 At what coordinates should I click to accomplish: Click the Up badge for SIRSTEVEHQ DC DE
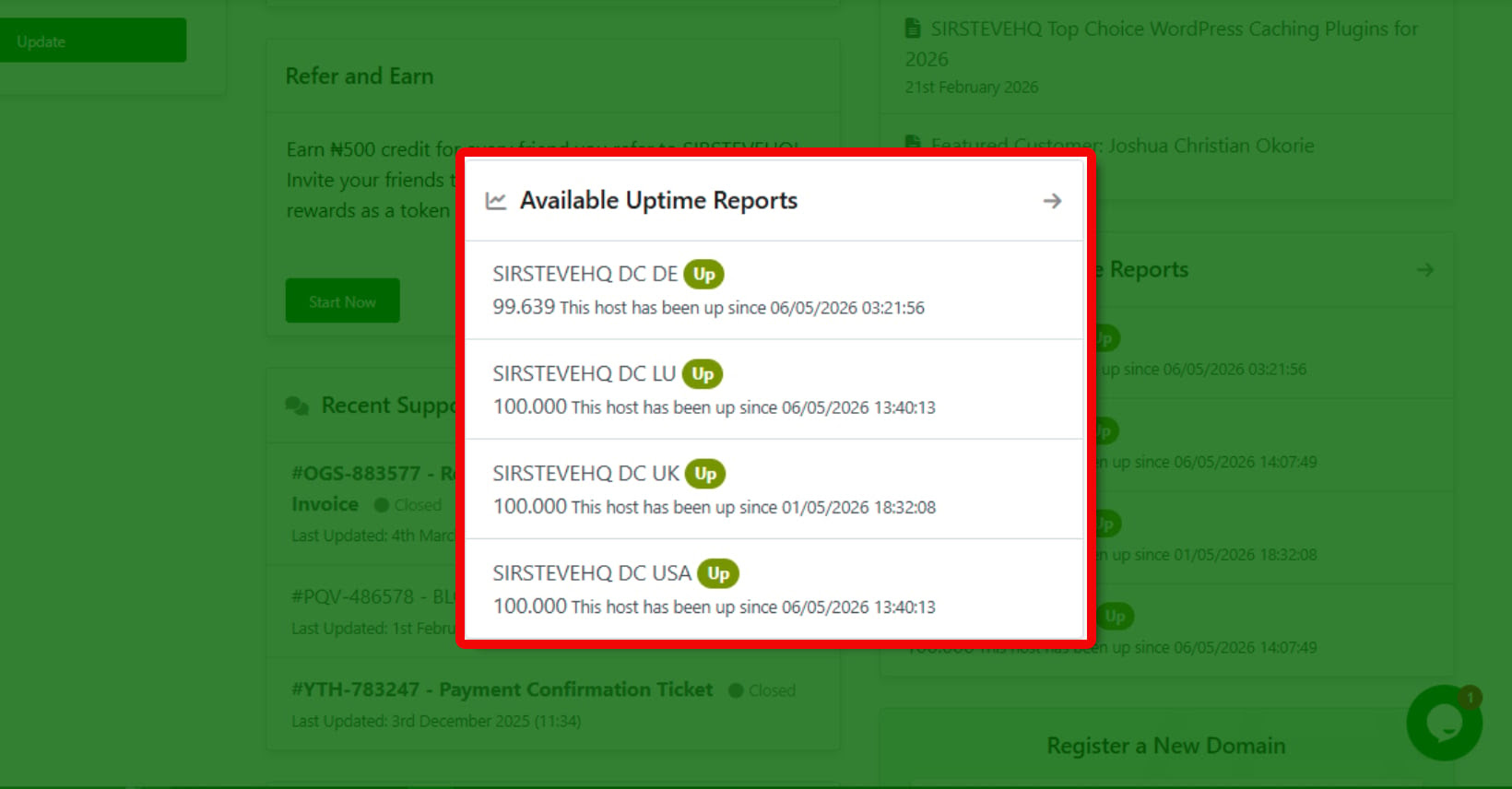click(704, 275)
